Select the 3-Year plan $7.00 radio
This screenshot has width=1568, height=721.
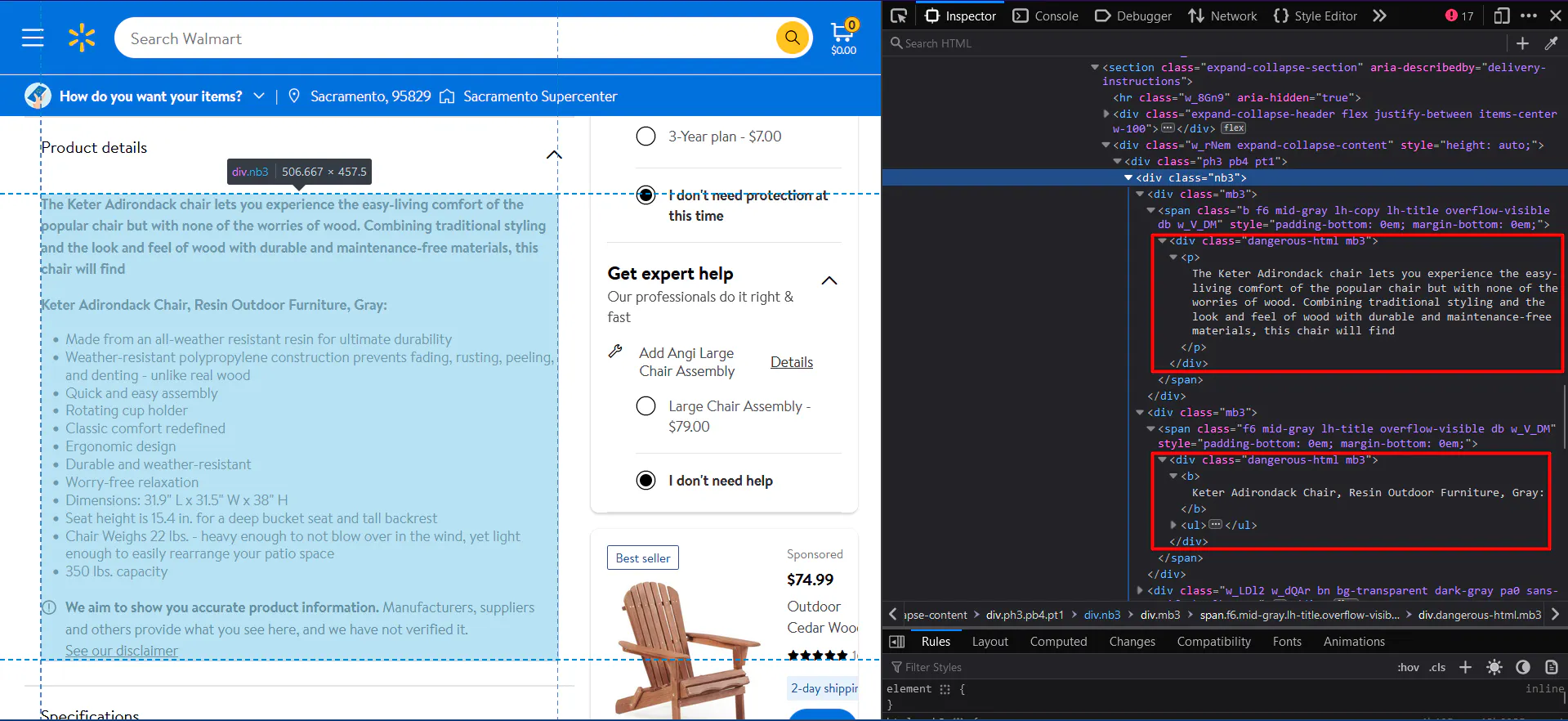[x=646, y=136]
